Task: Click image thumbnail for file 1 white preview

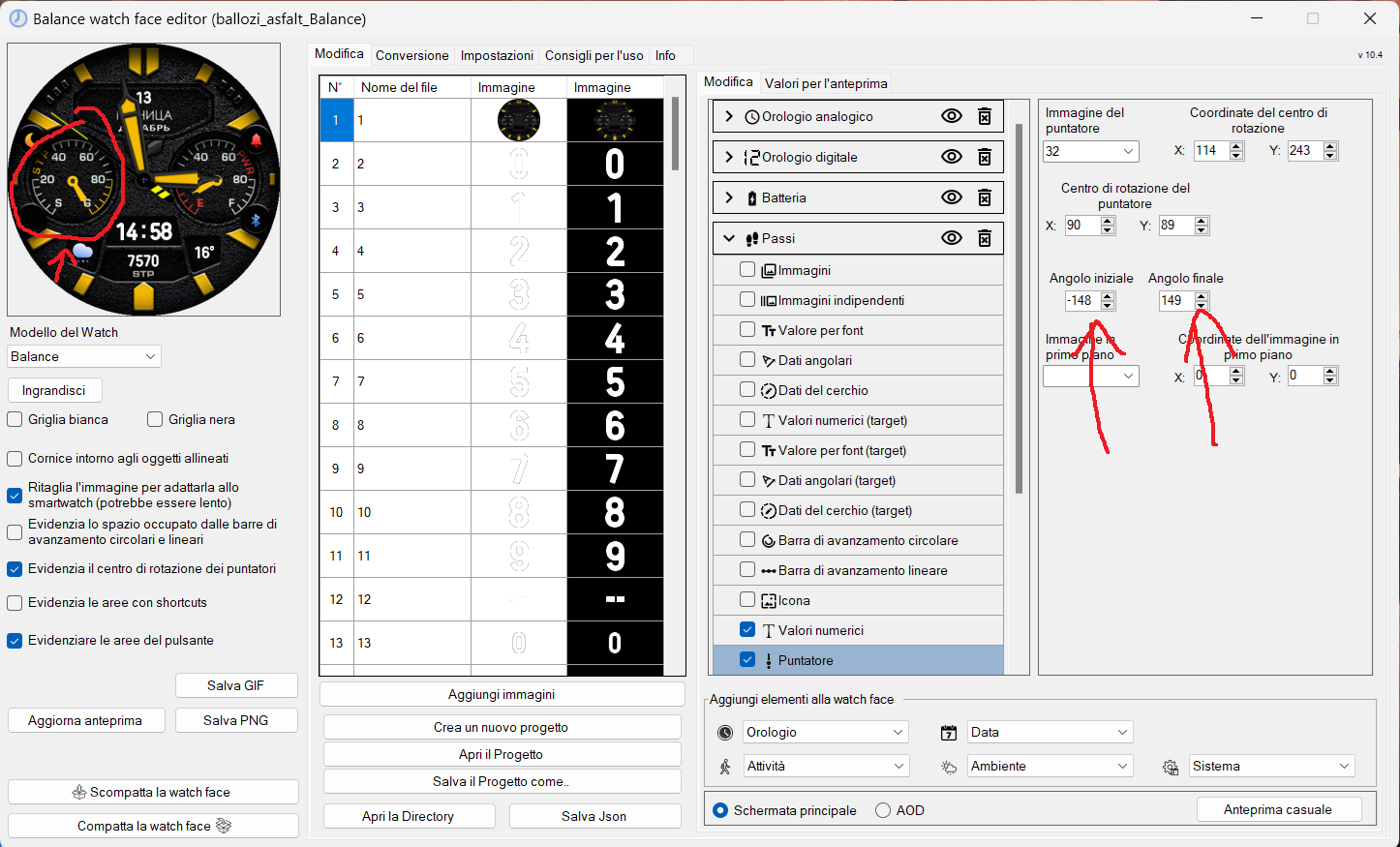Action: click(519, 120)
